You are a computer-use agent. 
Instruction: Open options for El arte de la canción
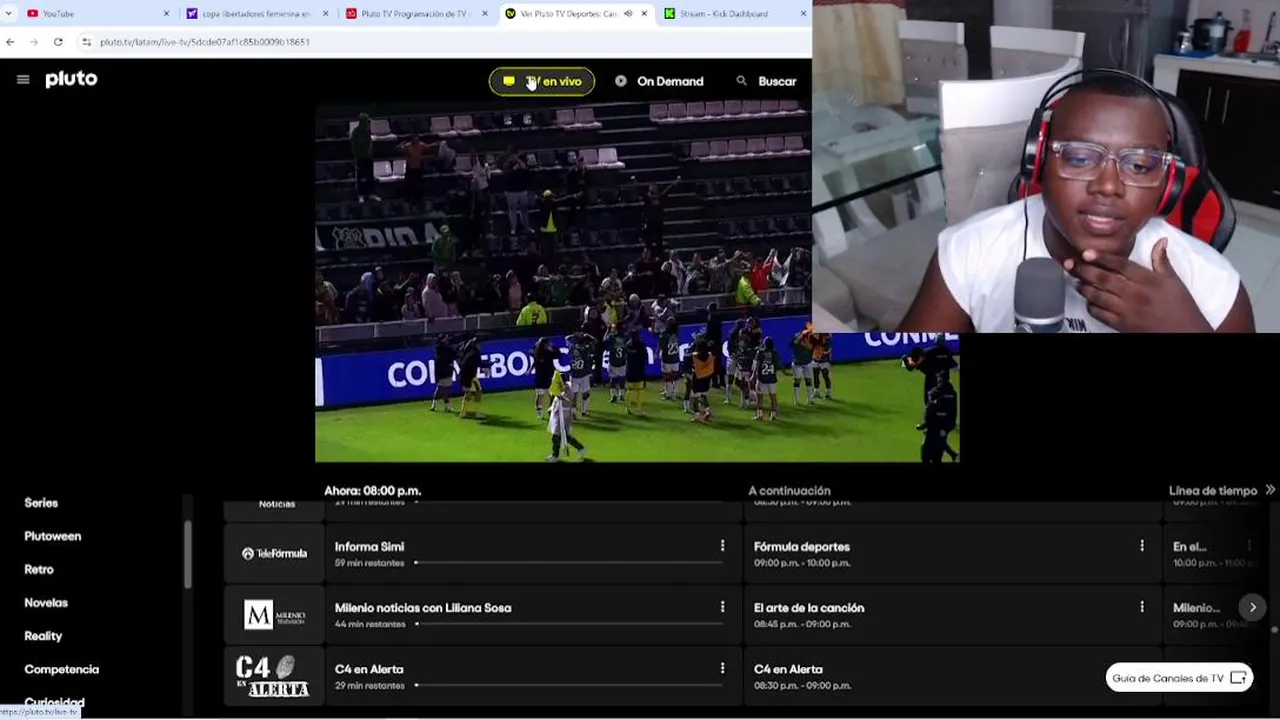pos(1141,607)
